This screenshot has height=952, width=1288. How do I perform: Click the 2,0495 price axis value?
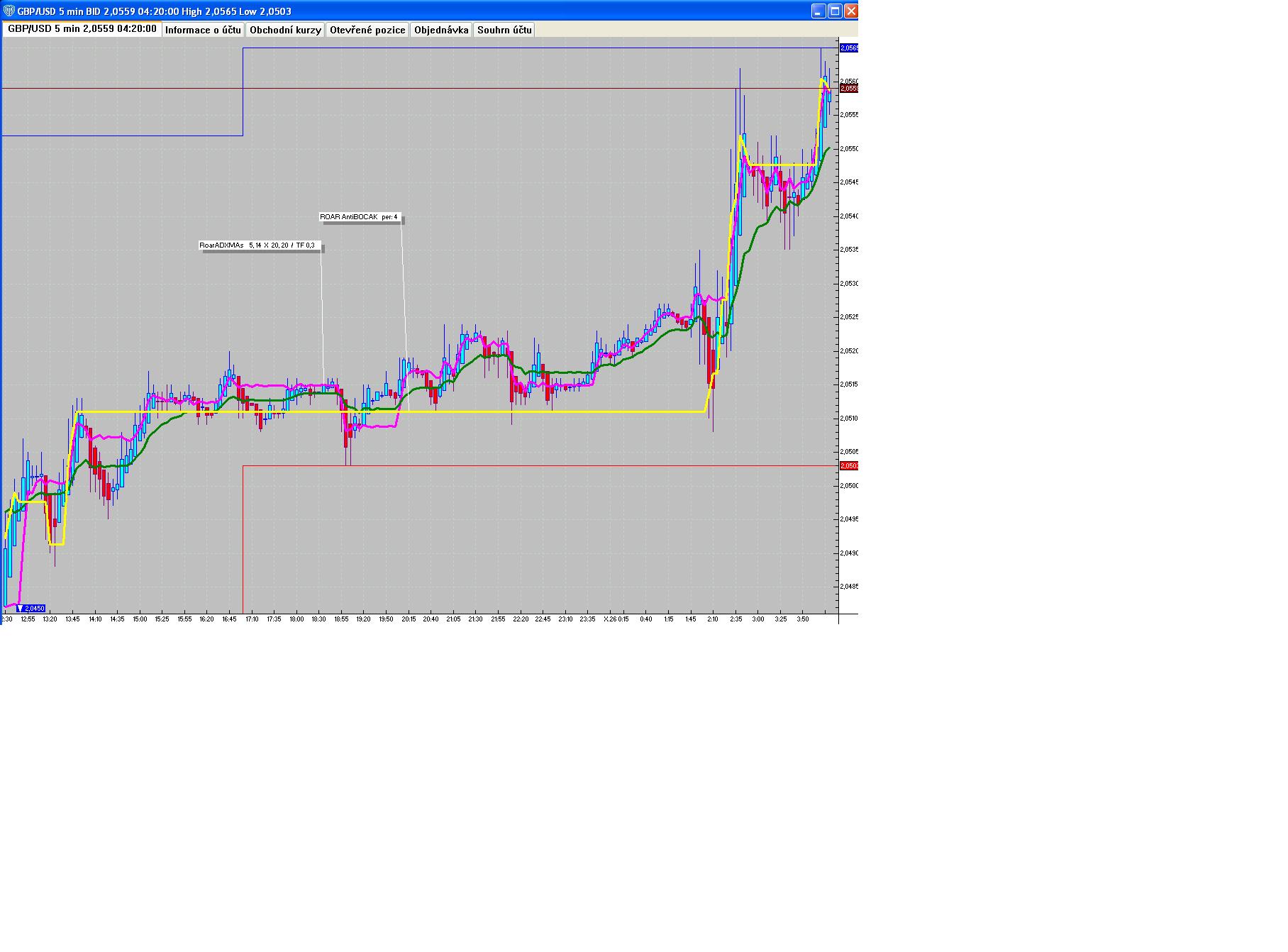click(x=850, y=519)
